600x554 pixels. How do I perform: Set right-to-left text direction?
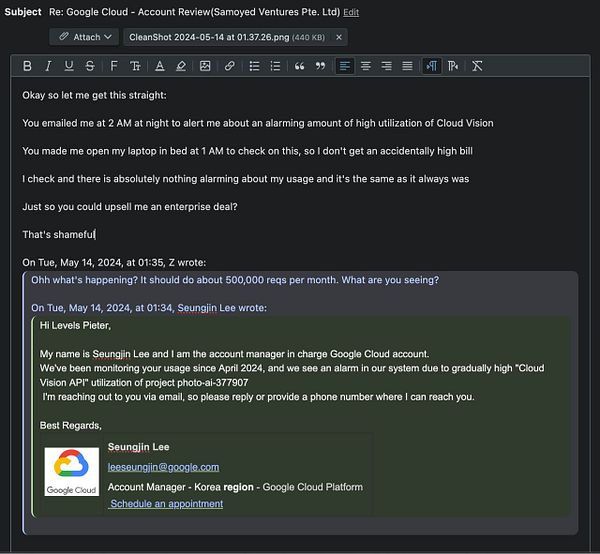click(x=453, y=66)
